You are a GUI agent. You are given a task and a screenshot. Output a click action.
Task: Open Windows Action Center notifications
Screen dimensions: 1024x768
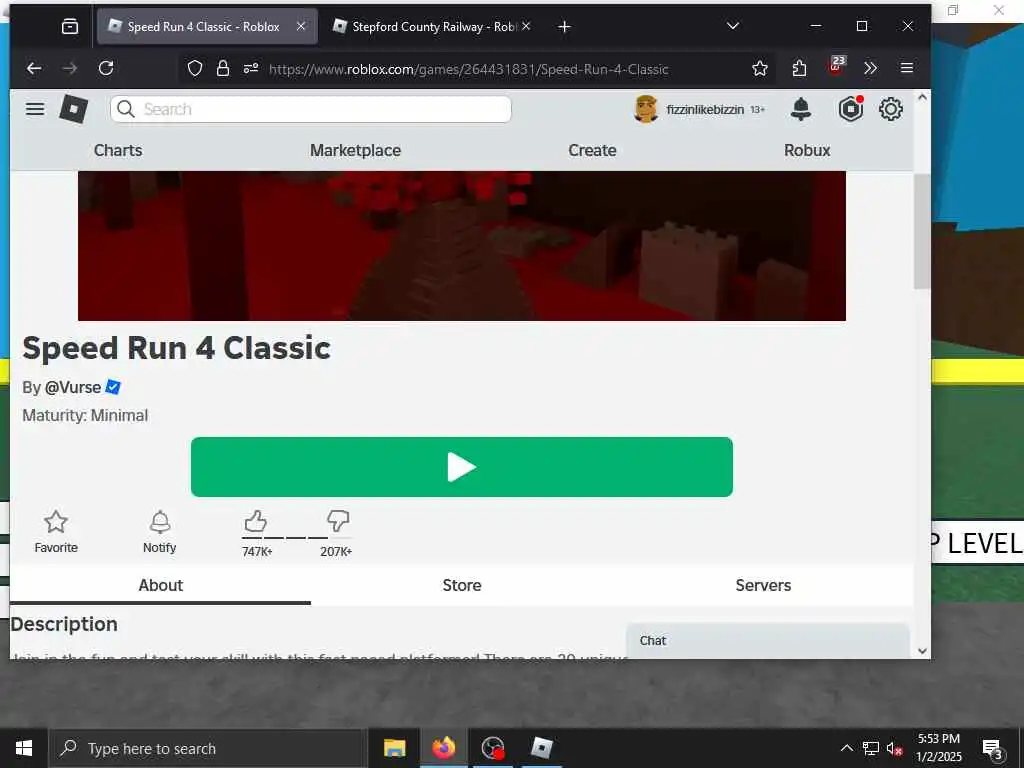pos(992,748)
